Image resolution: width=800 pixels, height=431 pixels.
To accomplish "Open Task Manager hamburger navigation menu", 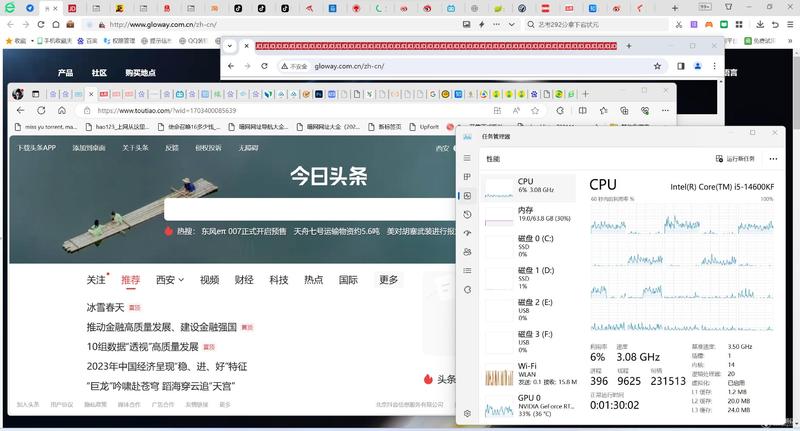I will coord(467,158).
